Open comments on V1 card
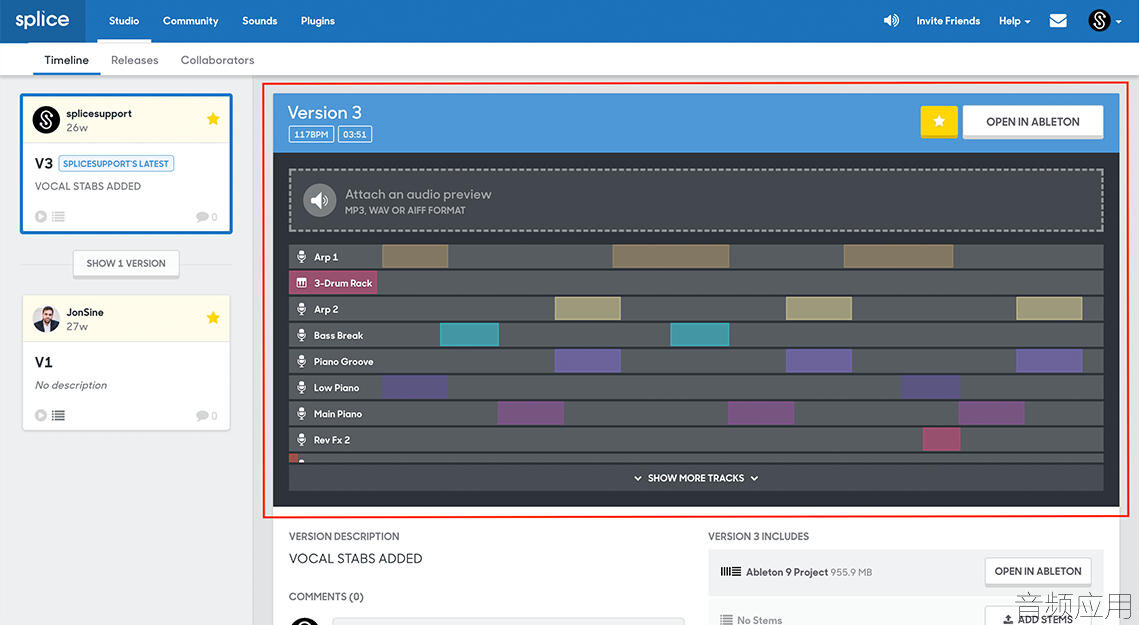This screenshot has width=1139, height=625. [x=206, y=416]
